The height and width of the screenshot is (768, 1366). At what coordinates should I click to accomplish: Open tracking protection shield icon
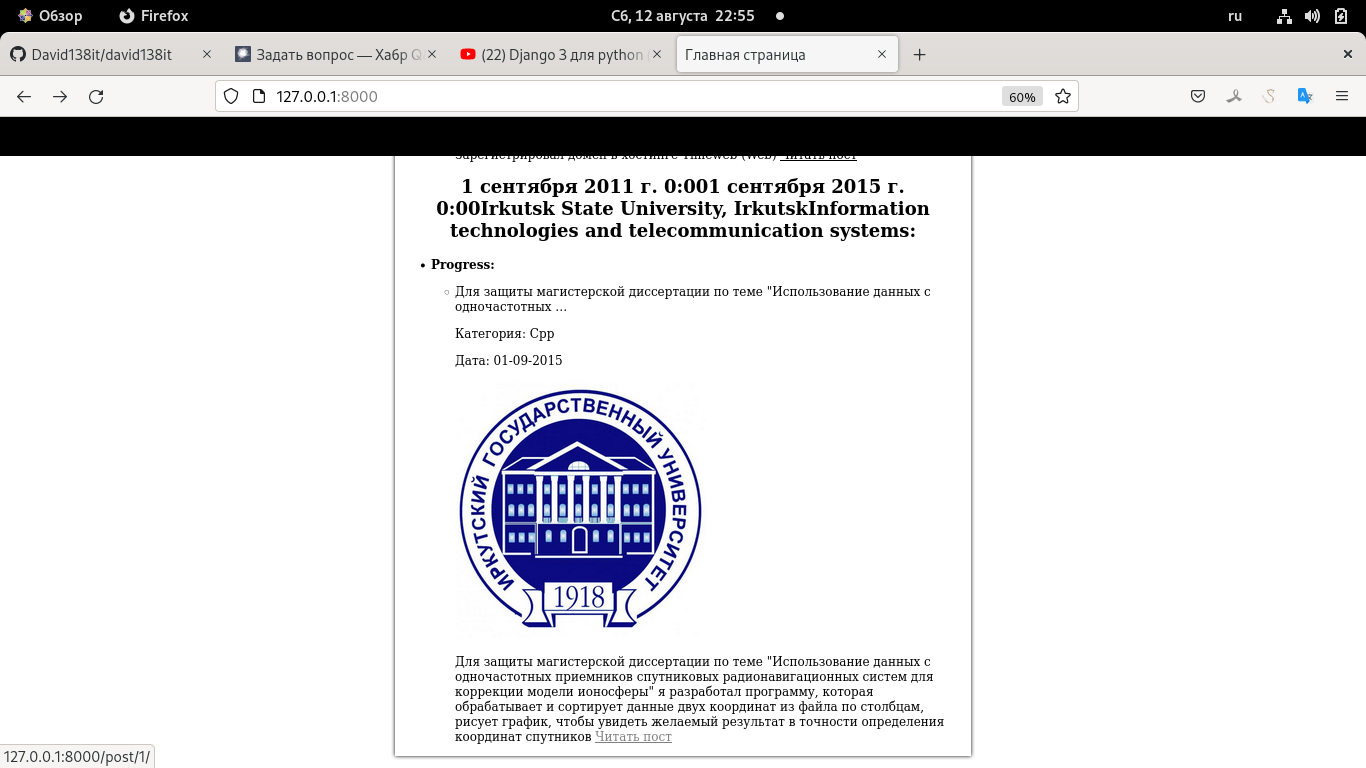(231, 96)
